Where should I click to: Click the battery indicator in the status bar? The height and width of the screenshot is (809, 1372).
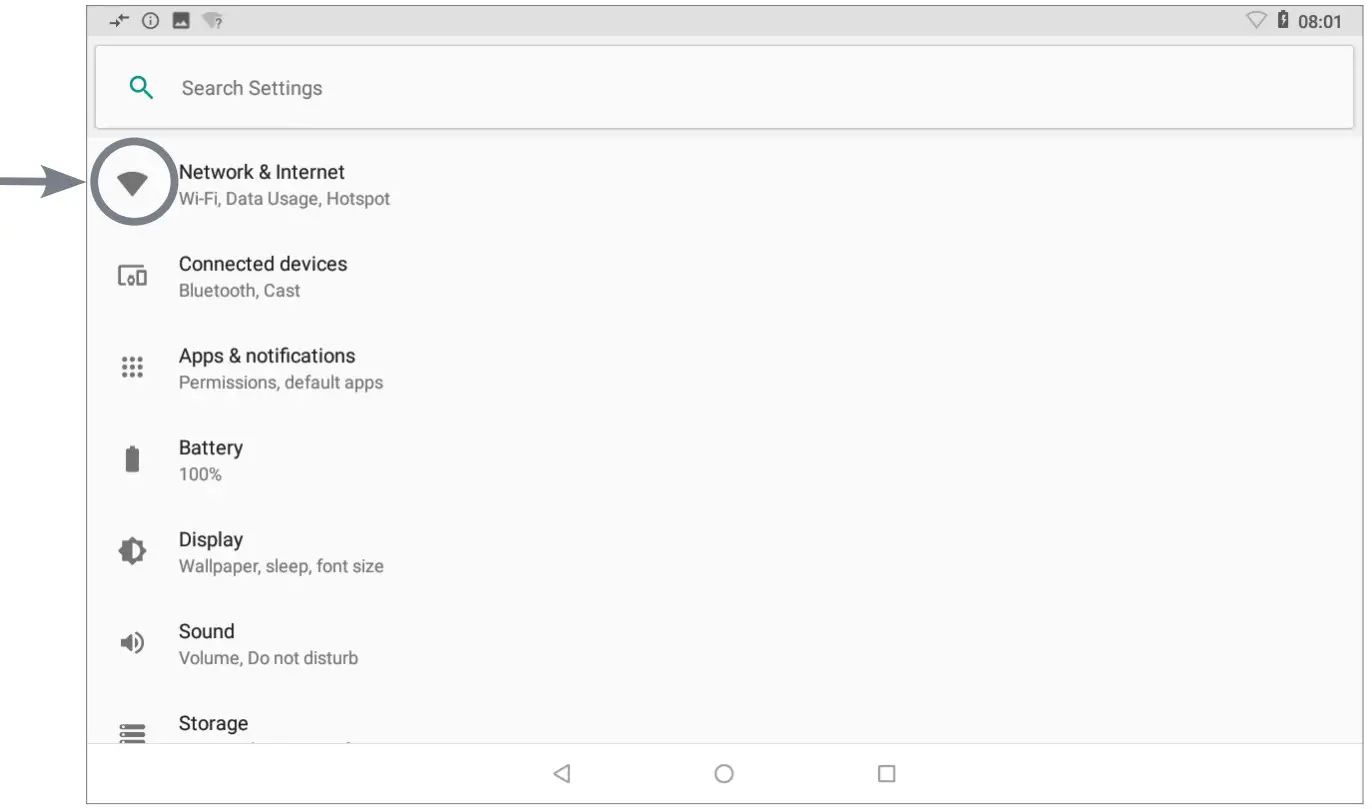tap(1285, 17)
